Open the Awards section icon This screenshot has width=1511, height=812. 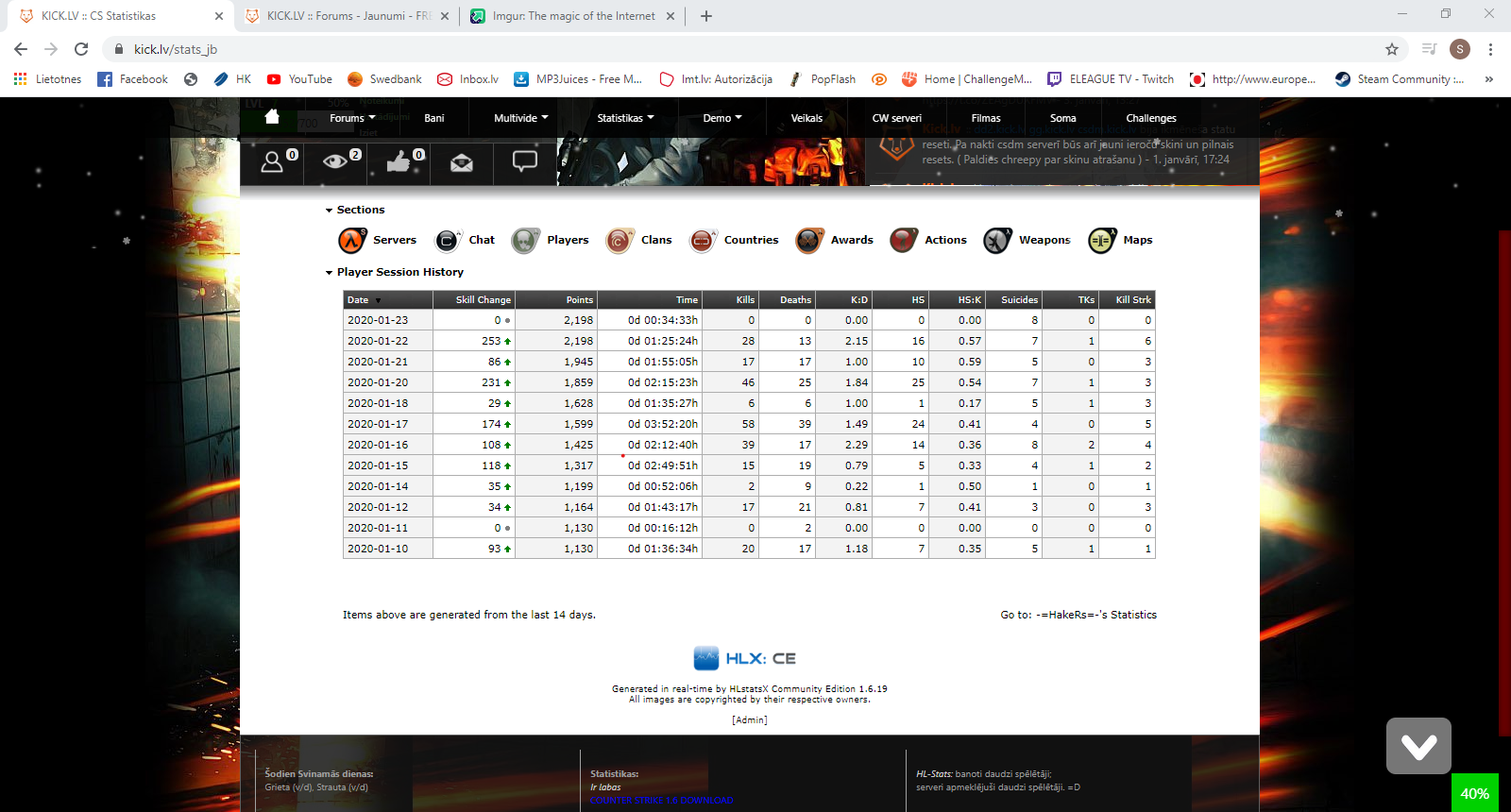809,241
